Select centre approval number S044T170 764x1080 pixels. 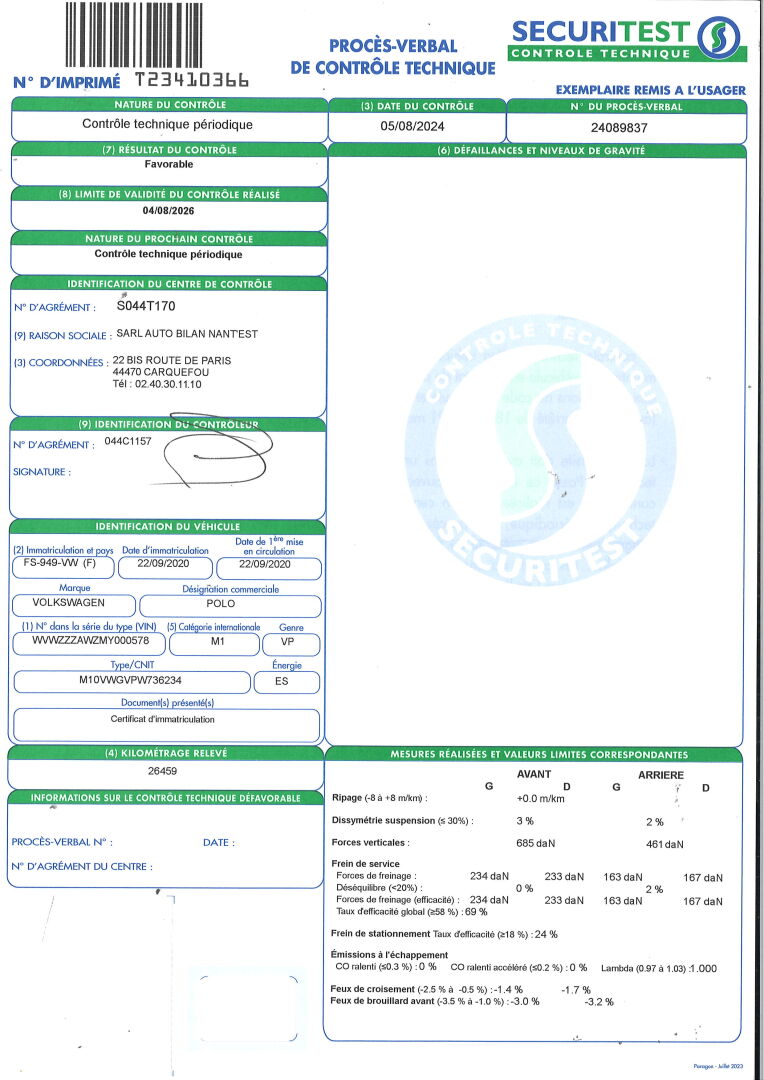click(145, 306)
